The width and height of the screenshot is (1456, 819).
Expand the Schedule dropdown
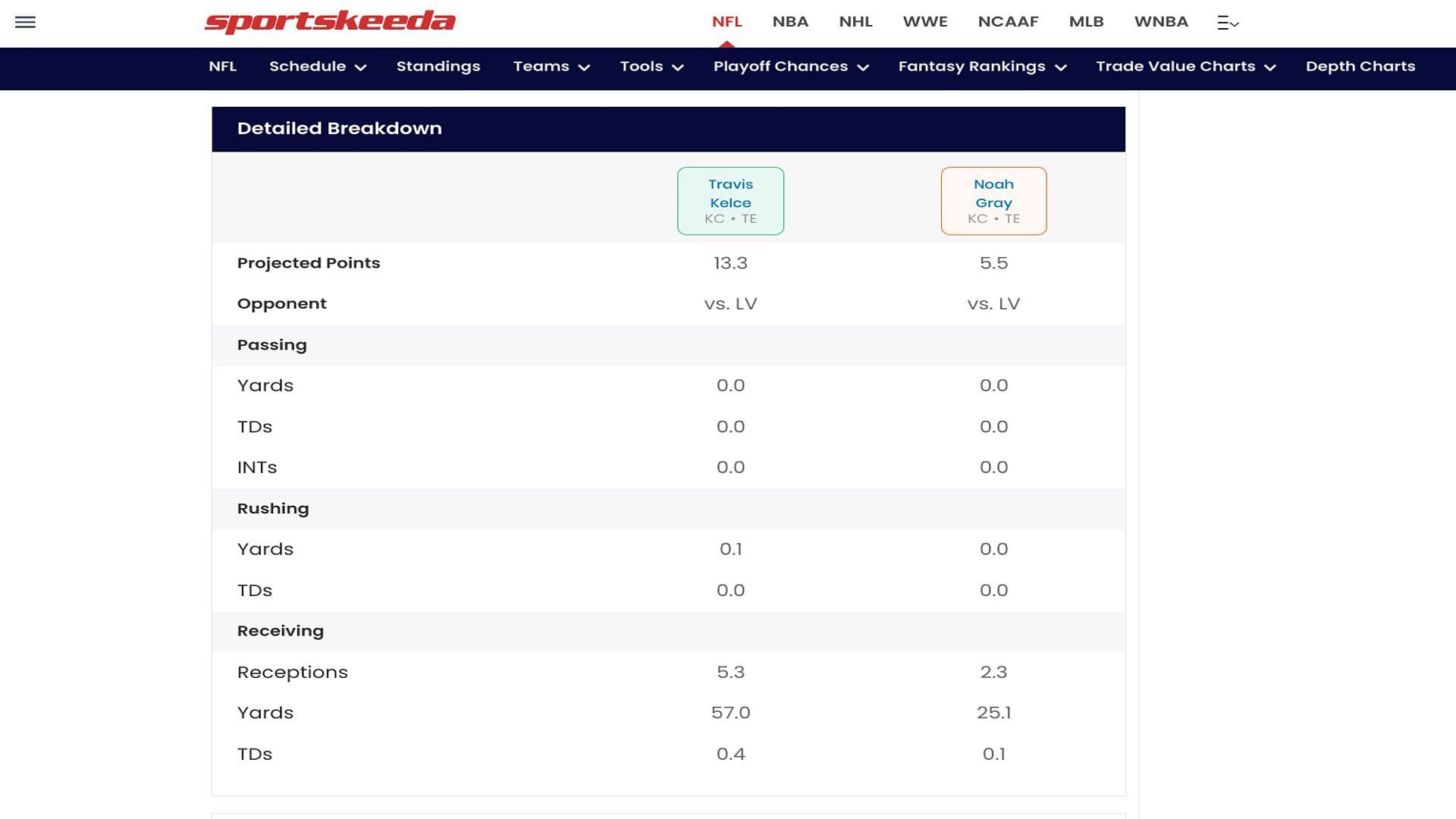click(318, 67)
